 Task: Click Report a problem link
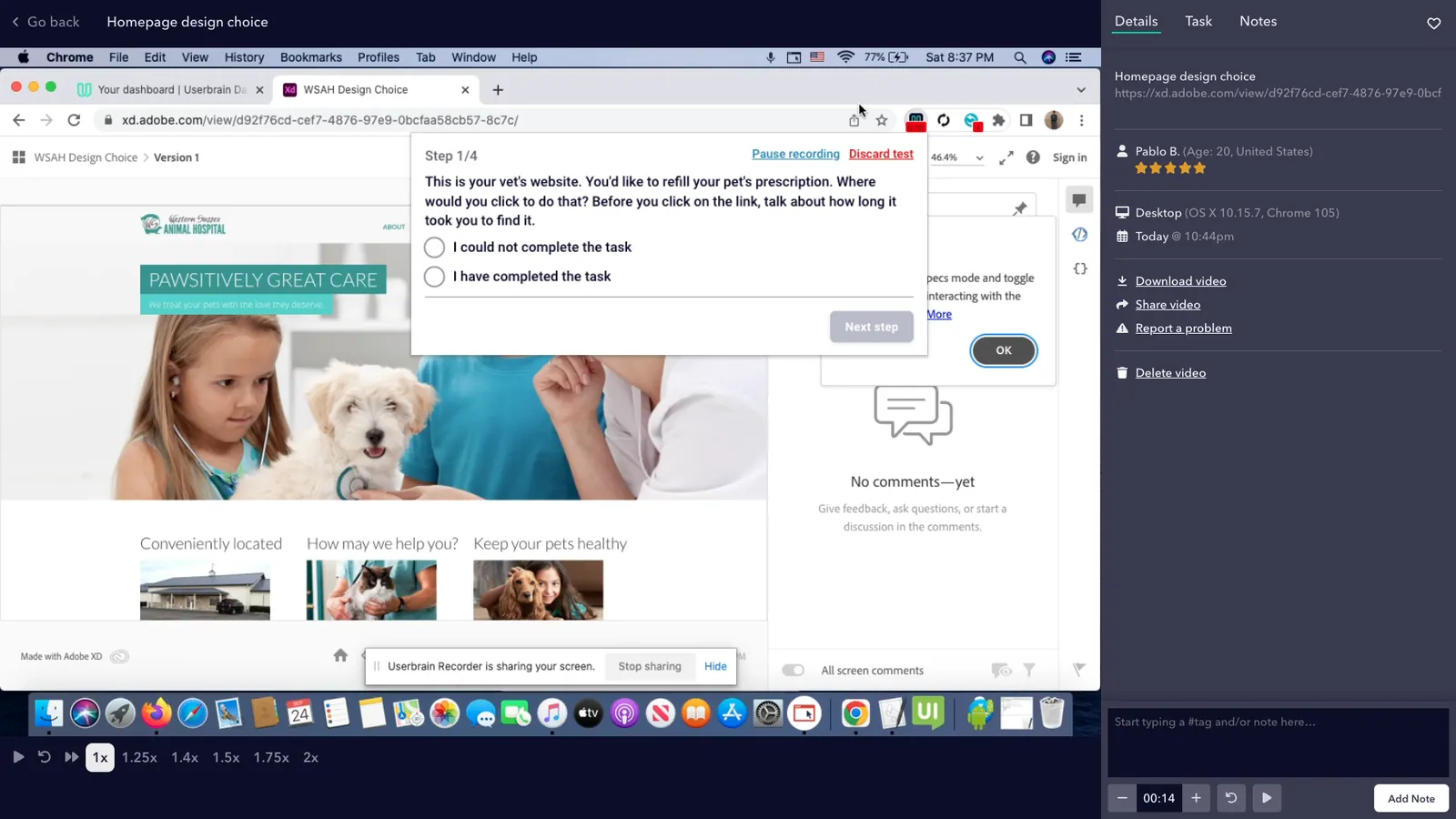tap(1183, 329)
